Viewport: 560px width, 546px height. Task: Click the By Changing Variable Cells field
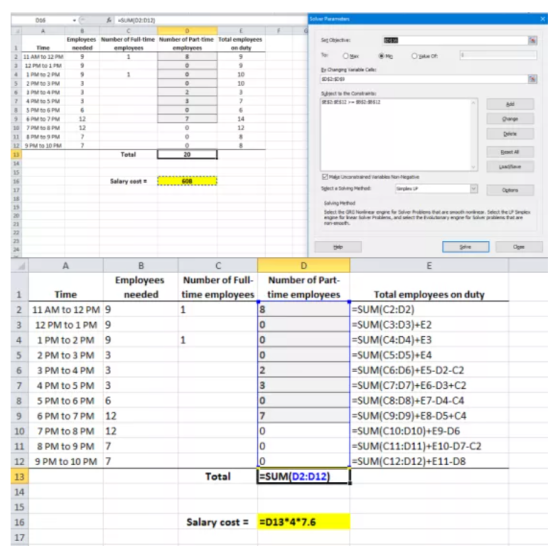pos(424,79)
